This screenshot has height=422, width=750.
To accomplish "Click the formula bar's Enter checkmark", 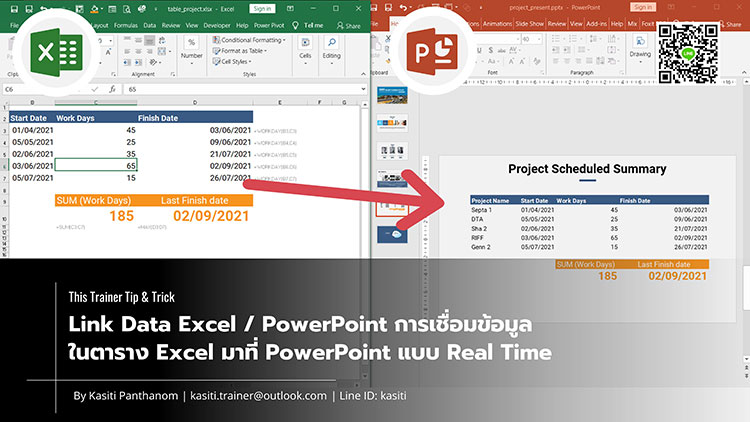I will pyautogui.click(x=95, y=89).
